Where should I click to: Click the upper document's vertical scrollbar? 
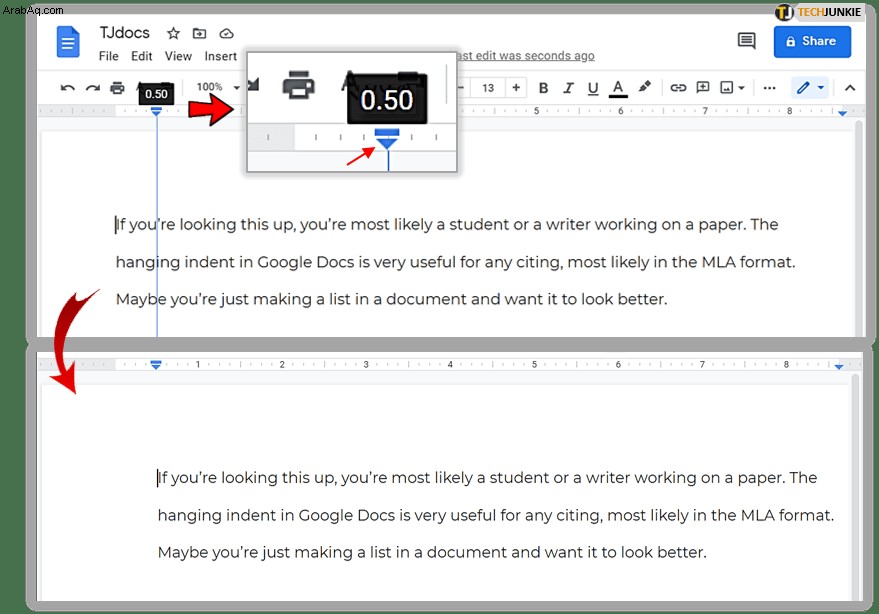[859, 227]
